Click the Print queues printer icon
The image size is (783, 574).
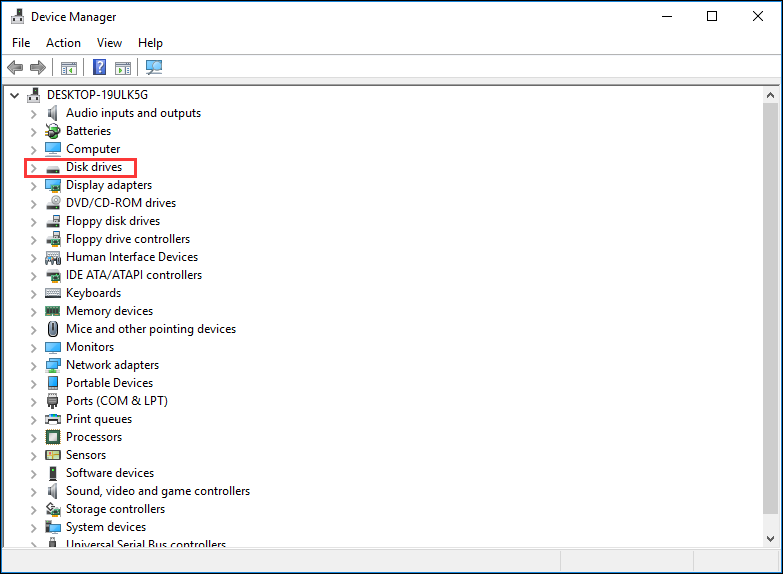pyautogui.click(x=52, y=419)
